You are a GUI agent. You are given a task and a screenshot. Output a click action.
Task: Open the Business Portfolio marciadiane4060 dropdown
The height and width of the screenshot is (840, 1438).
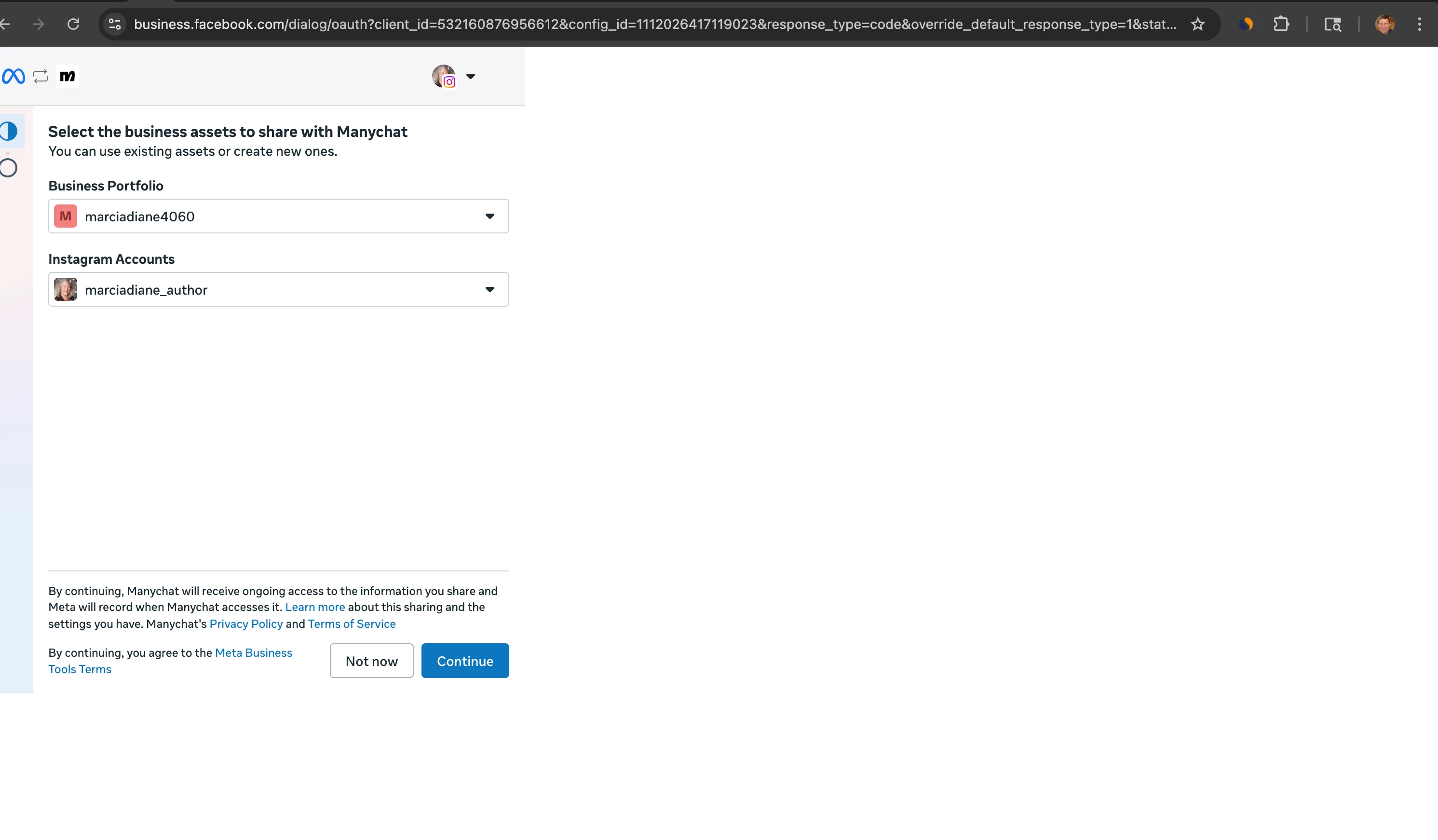click(278, 217)
